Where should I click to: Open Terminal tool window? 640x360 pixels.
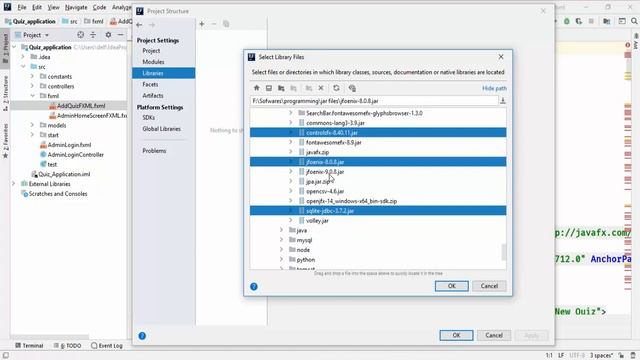[29, 346]
